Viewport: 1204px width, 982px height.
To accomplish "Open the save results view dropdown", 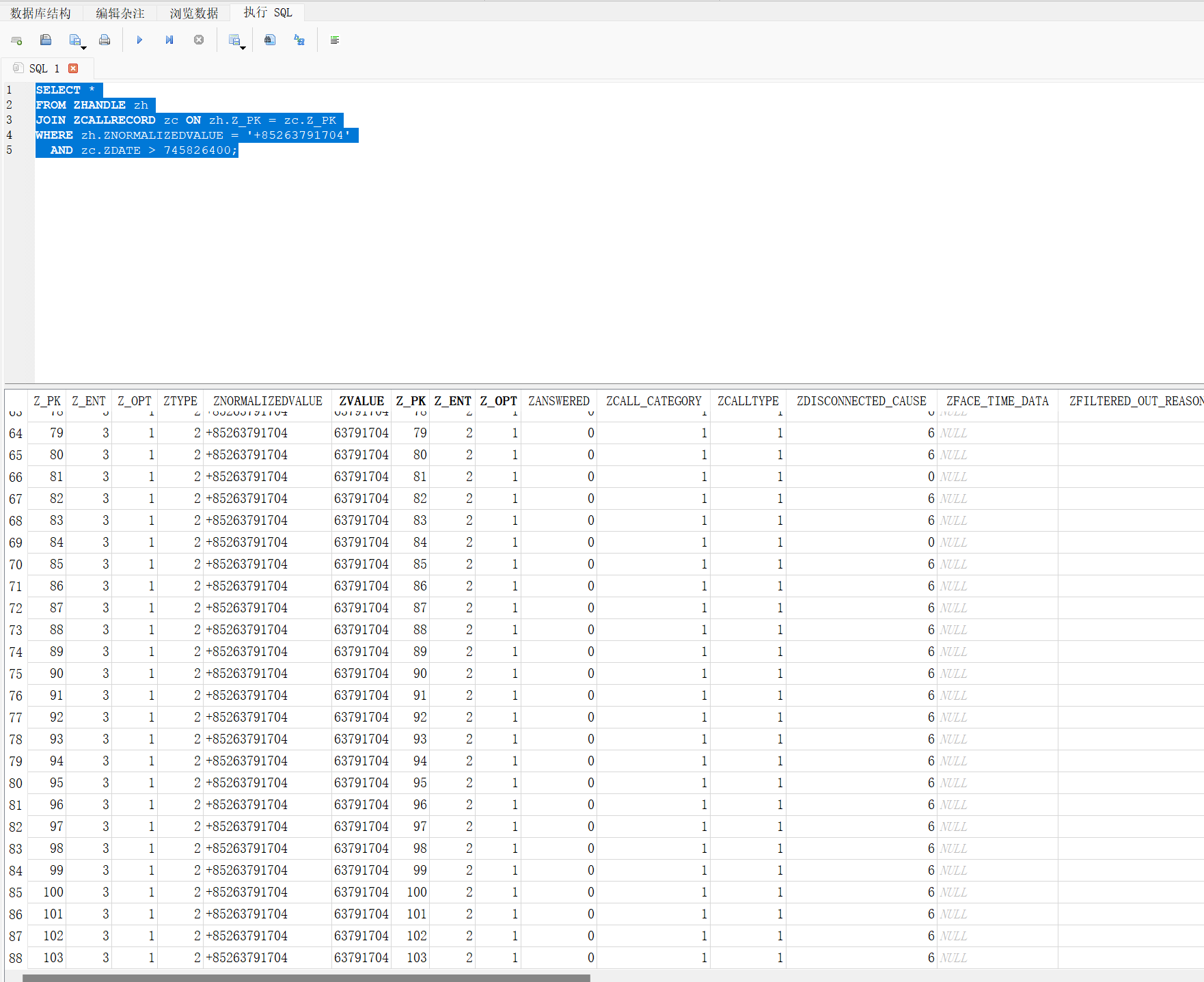I will (x=236, y=40).
